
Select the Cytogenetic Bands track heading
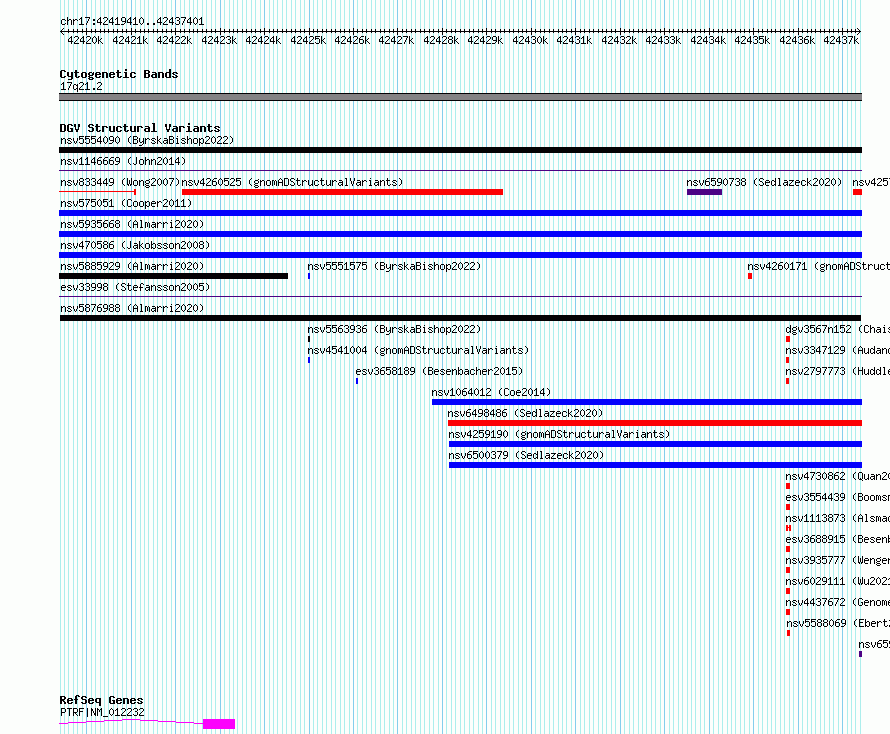click(x=119, y=74)
